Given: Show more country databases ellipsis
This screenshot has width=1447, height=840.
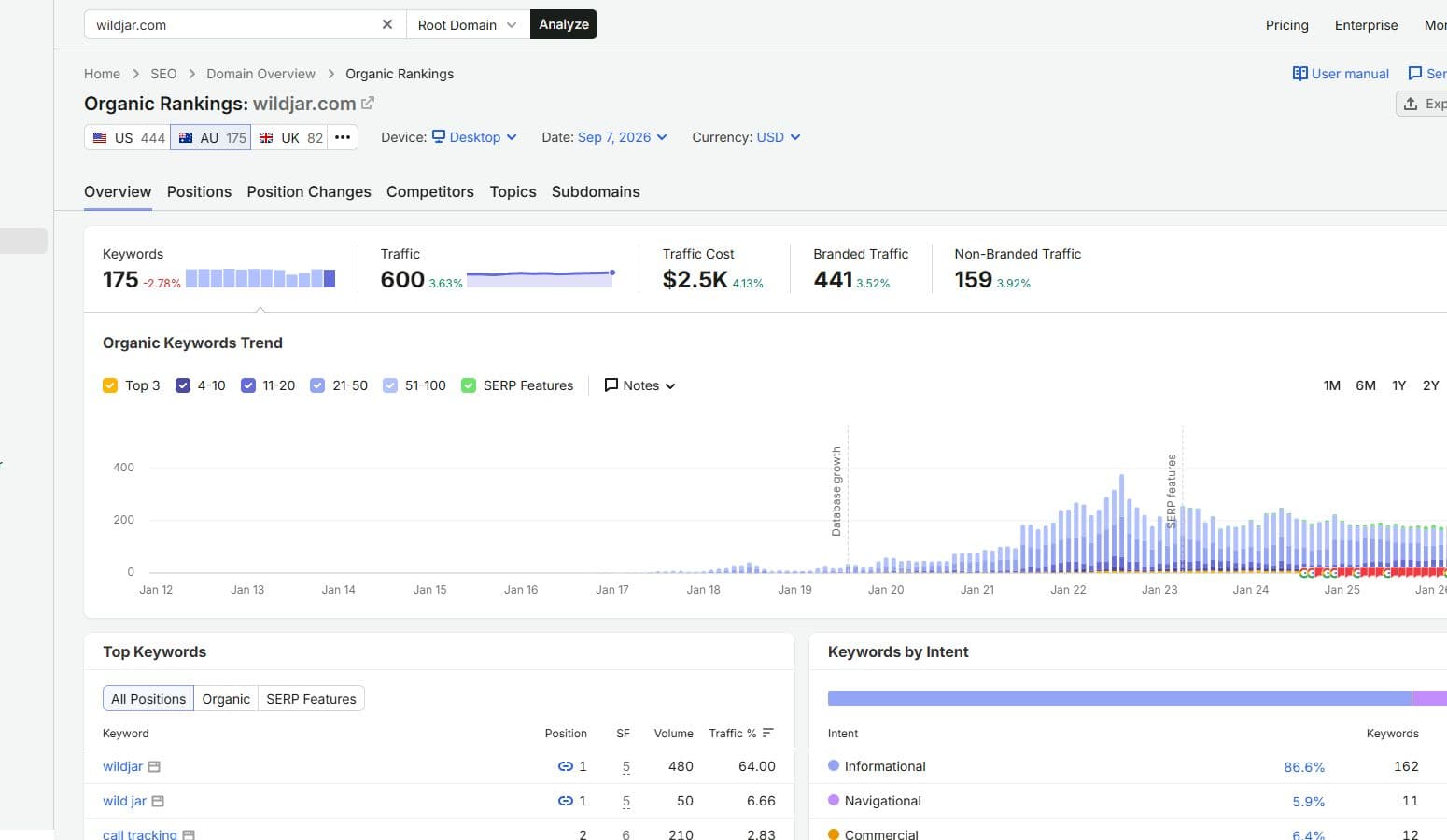Looking at the screenshot, I should (343, 137).
